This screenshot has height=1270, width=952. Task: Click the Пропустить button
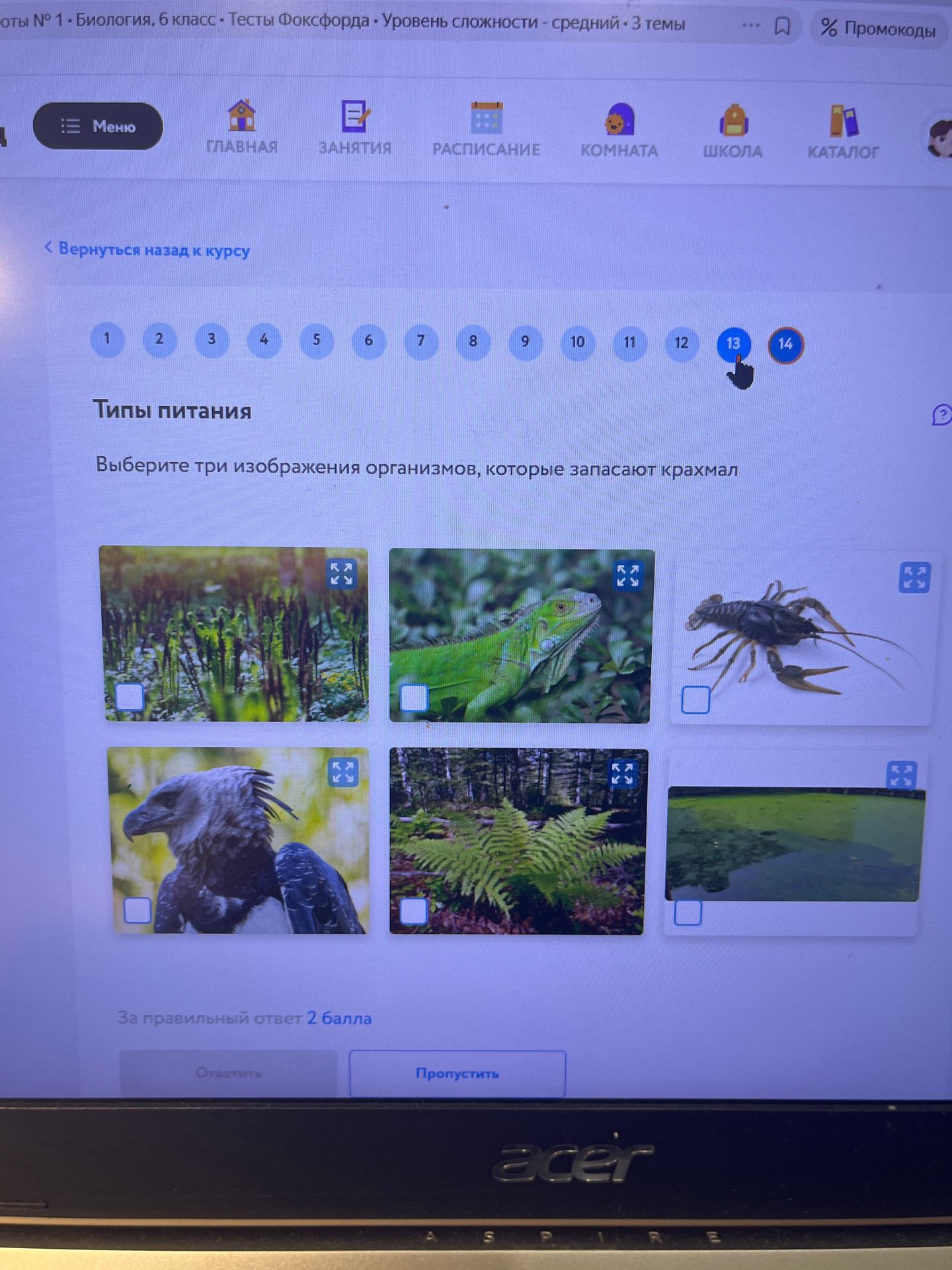[457, 1073]
